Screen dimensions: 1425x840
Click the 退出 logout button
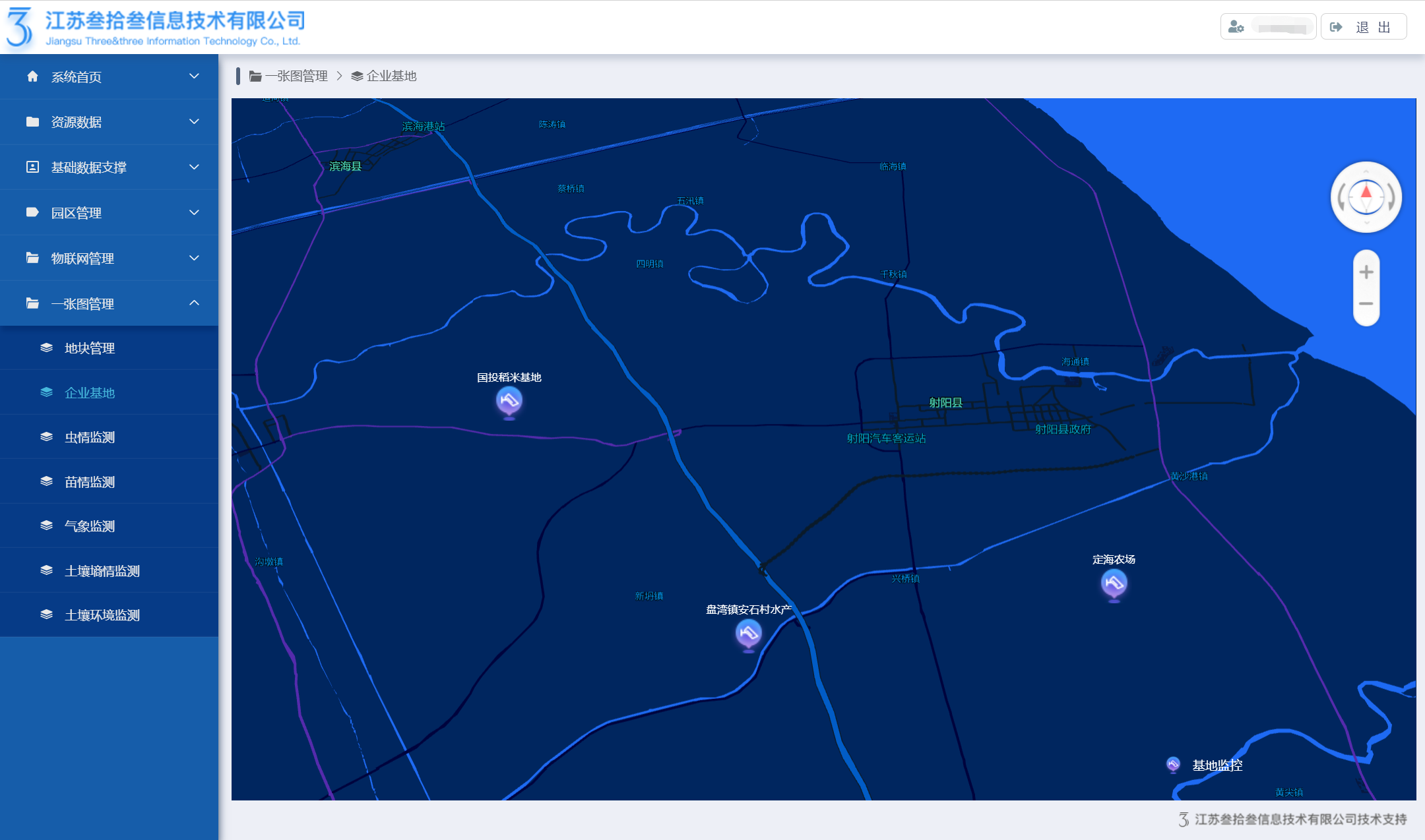tap(1364, 27)
